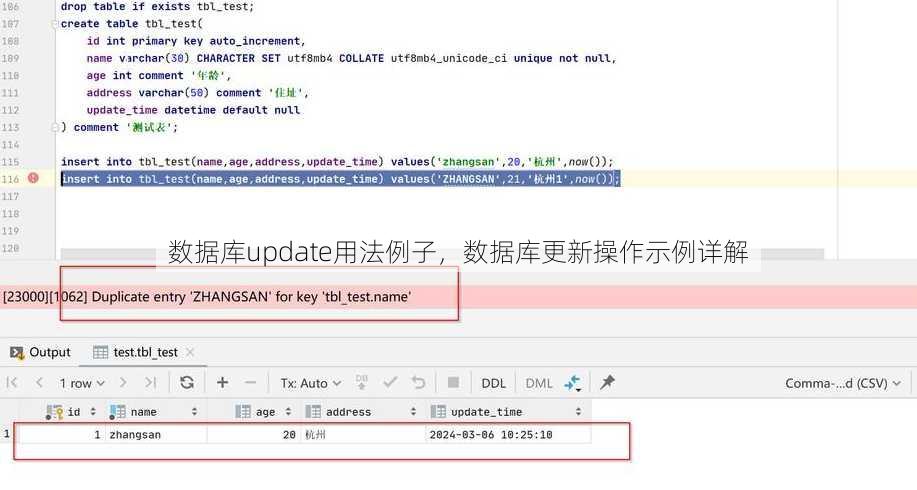
Task: Click the Duplicate entry error message
Action: tap(207, 297)
